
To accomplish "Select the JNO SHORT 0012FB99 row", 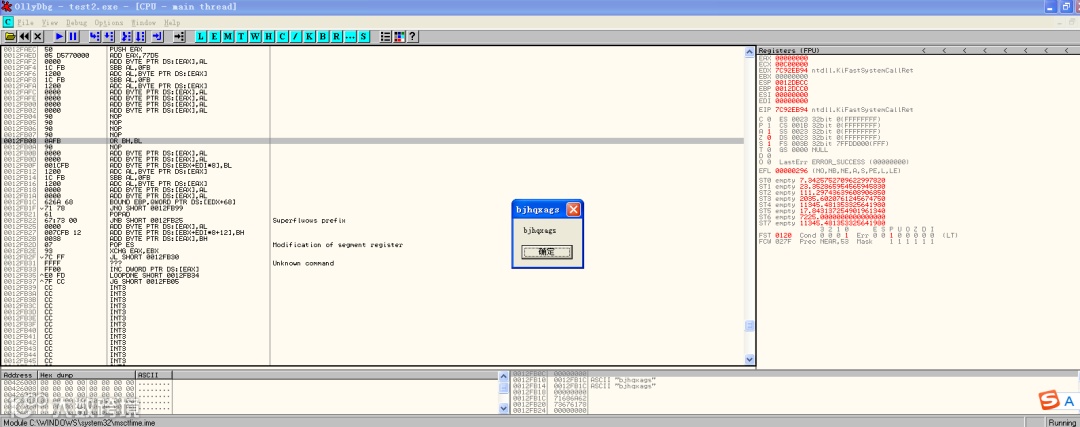I will tap(373, 208).
